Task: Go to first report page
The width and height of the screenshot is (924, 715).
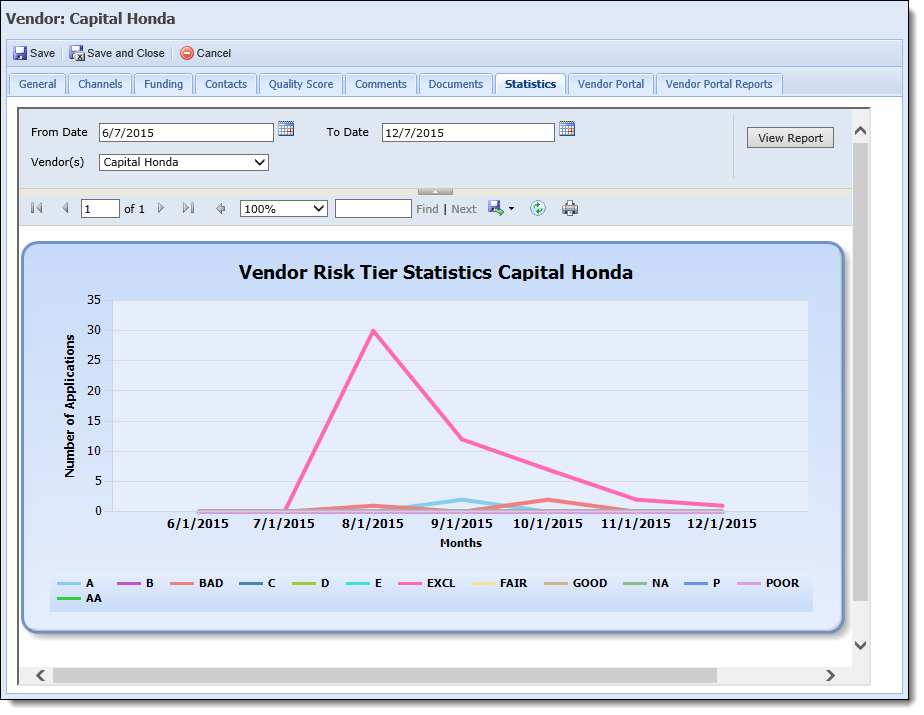Action: 37,208
